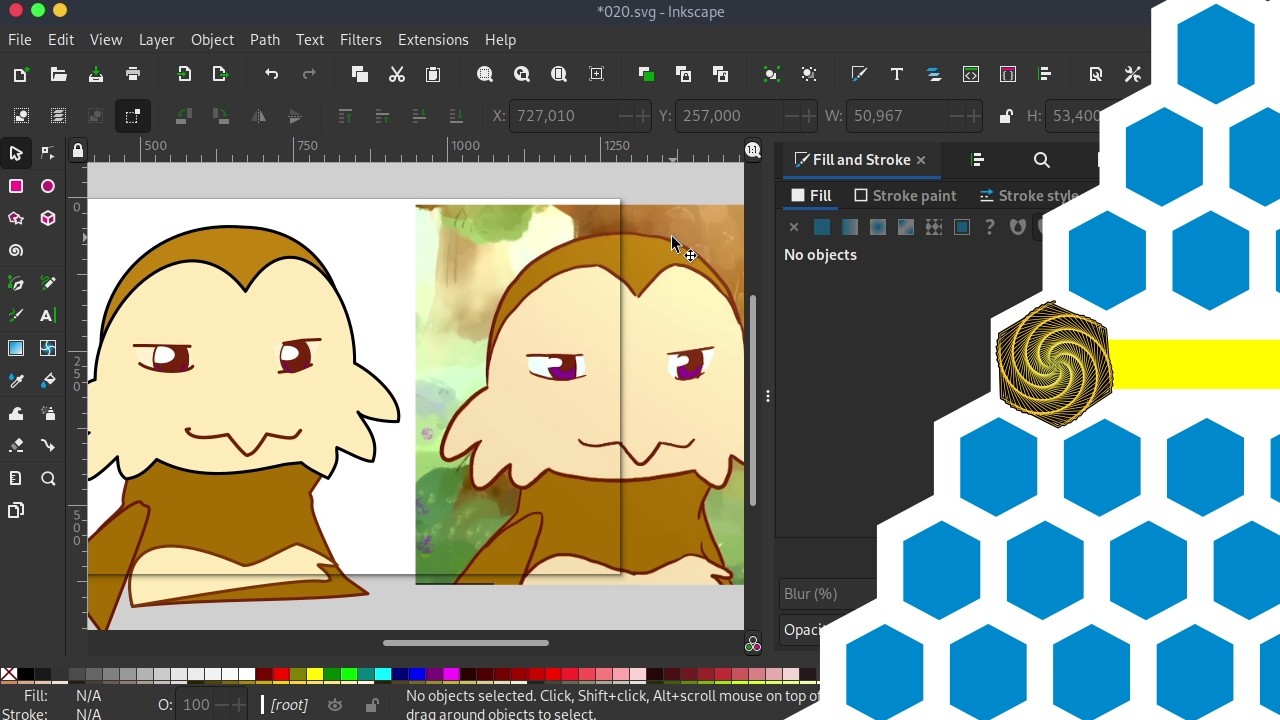Choose the Ellipse tool
Screen dimensions: 1280x720
(x=48, y=186)
